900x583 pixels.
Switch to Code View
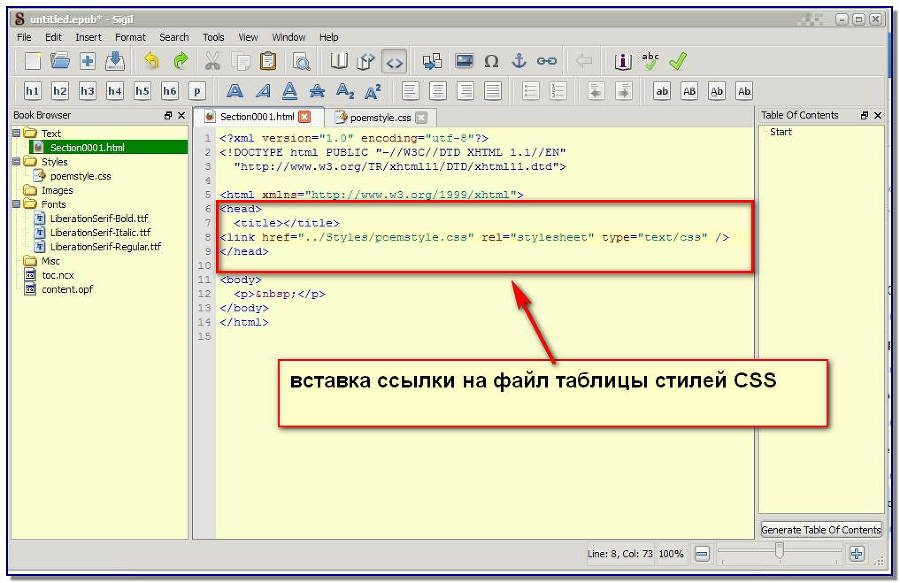[394, 61]
